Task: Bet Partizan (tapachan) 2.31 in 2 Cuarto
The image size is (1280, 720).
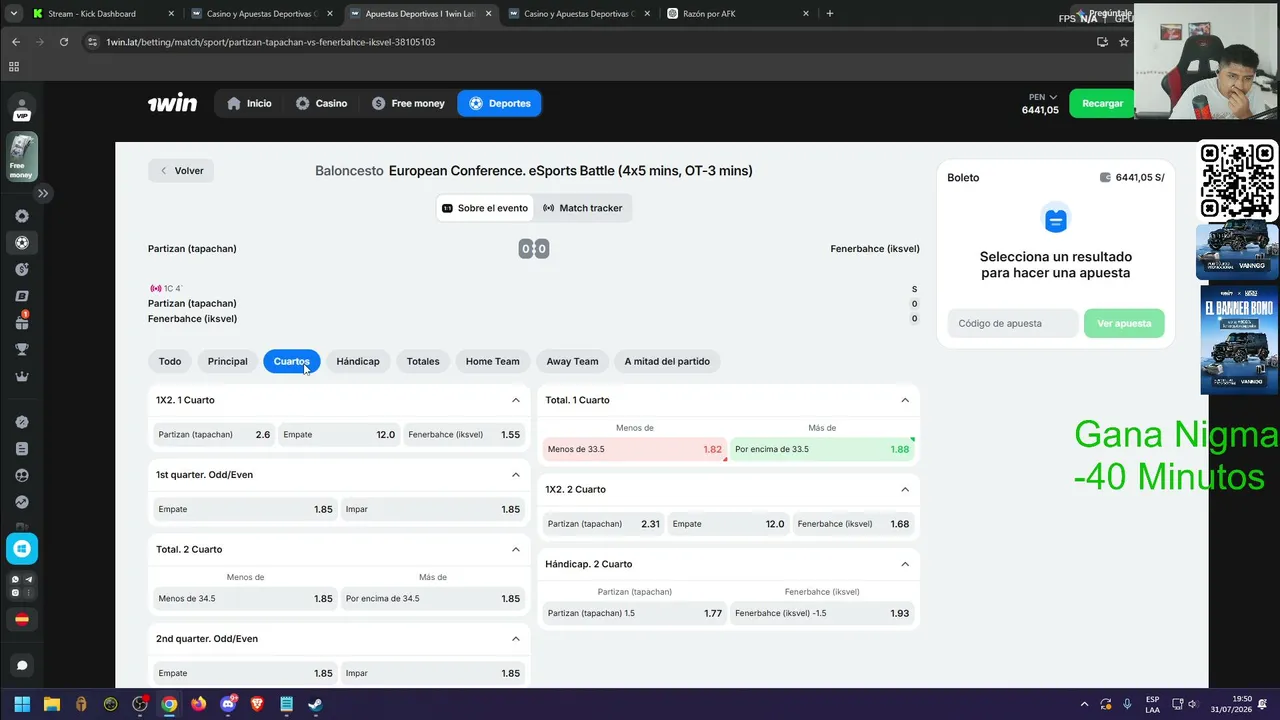Action: tap(604, 524)
